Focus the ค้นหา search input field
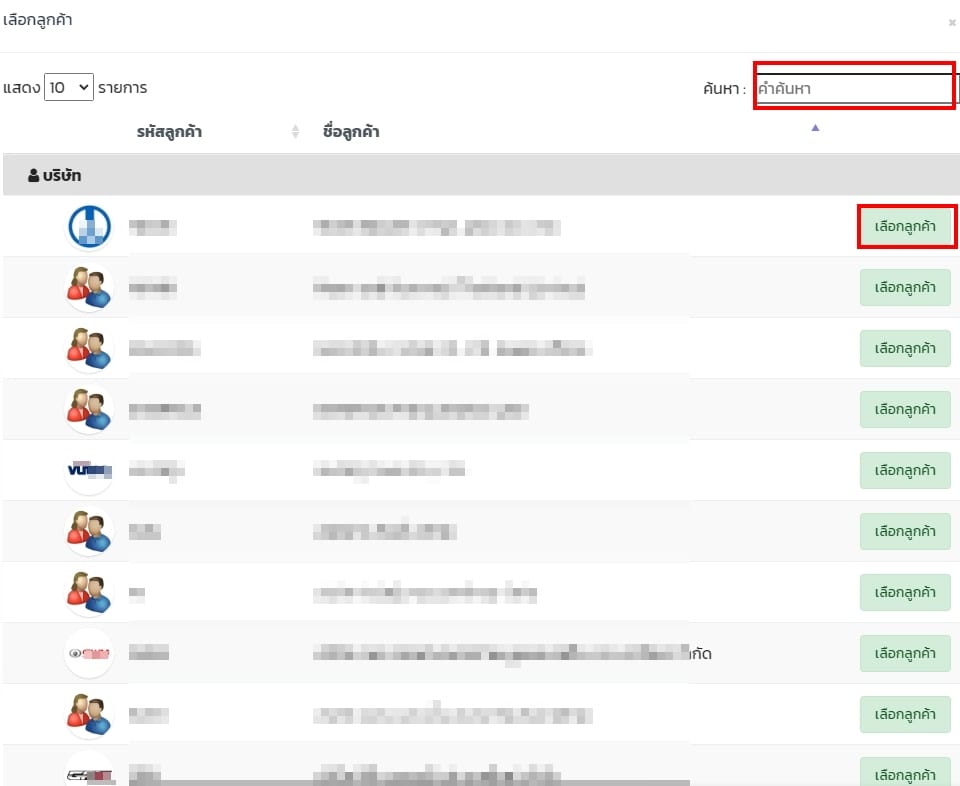The image size is (960, 786). pos(853,88)
